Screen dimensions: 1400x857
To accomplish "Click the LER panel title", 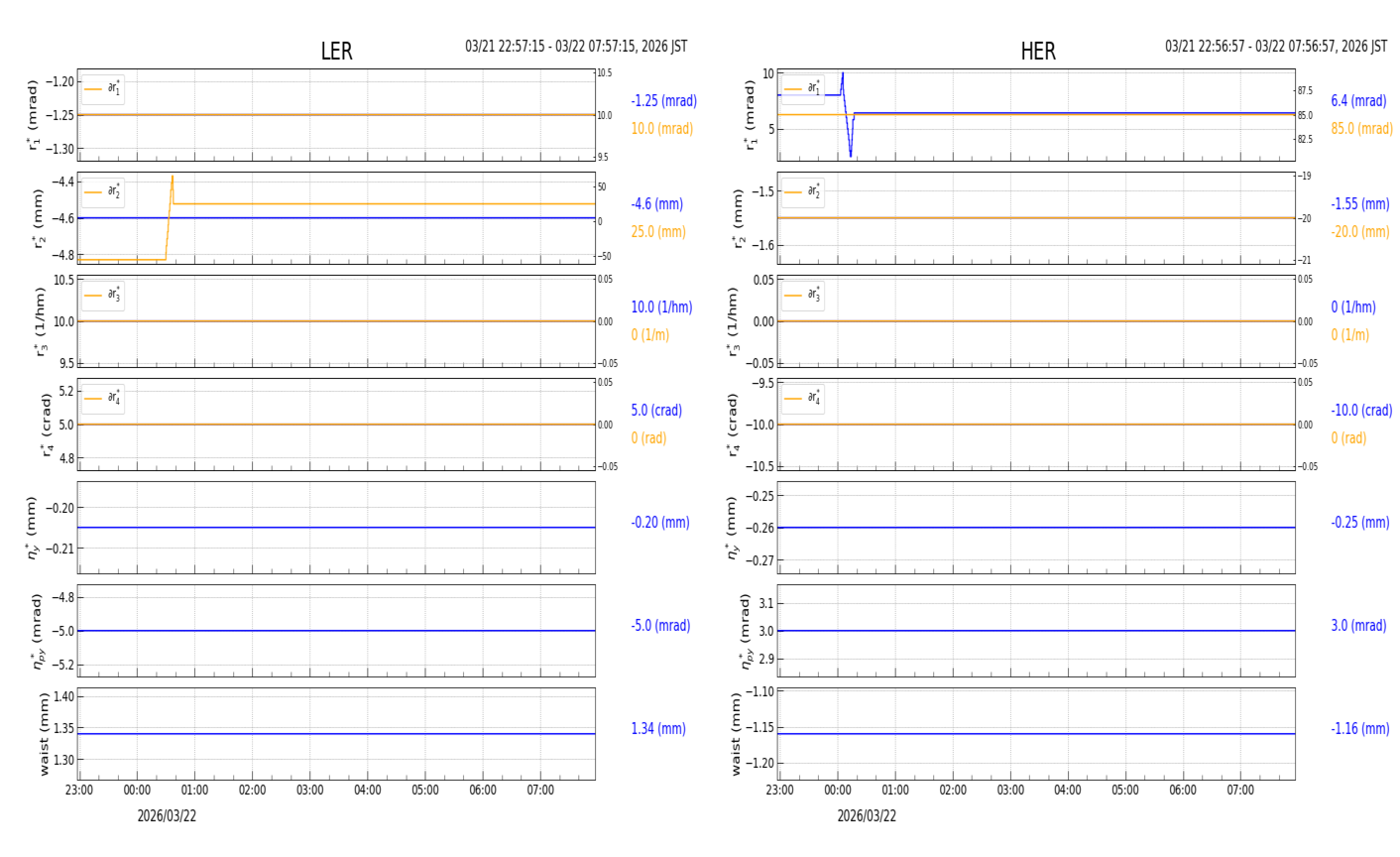I will pyautogui.click(x=336, y=52).
